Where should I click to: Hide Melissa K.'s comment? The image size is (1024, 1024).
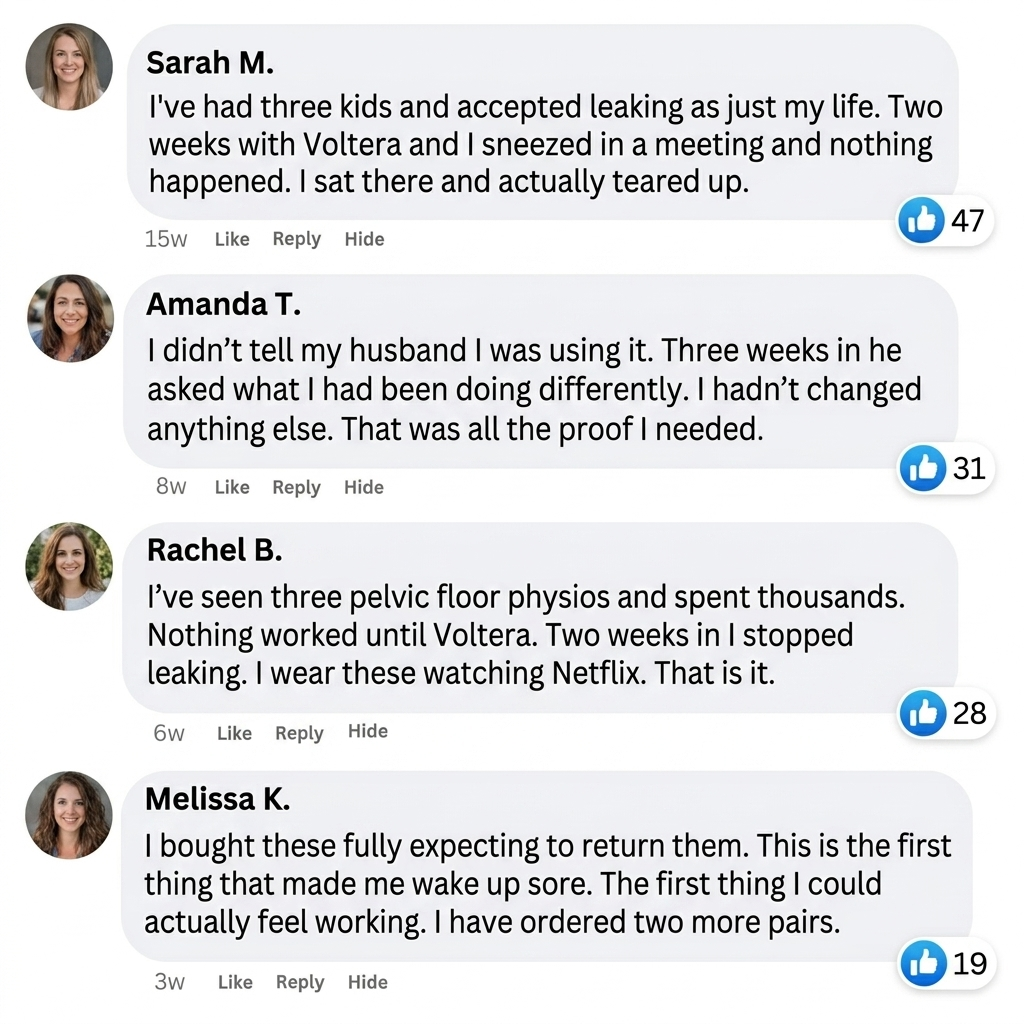click(x=368, y=982)
